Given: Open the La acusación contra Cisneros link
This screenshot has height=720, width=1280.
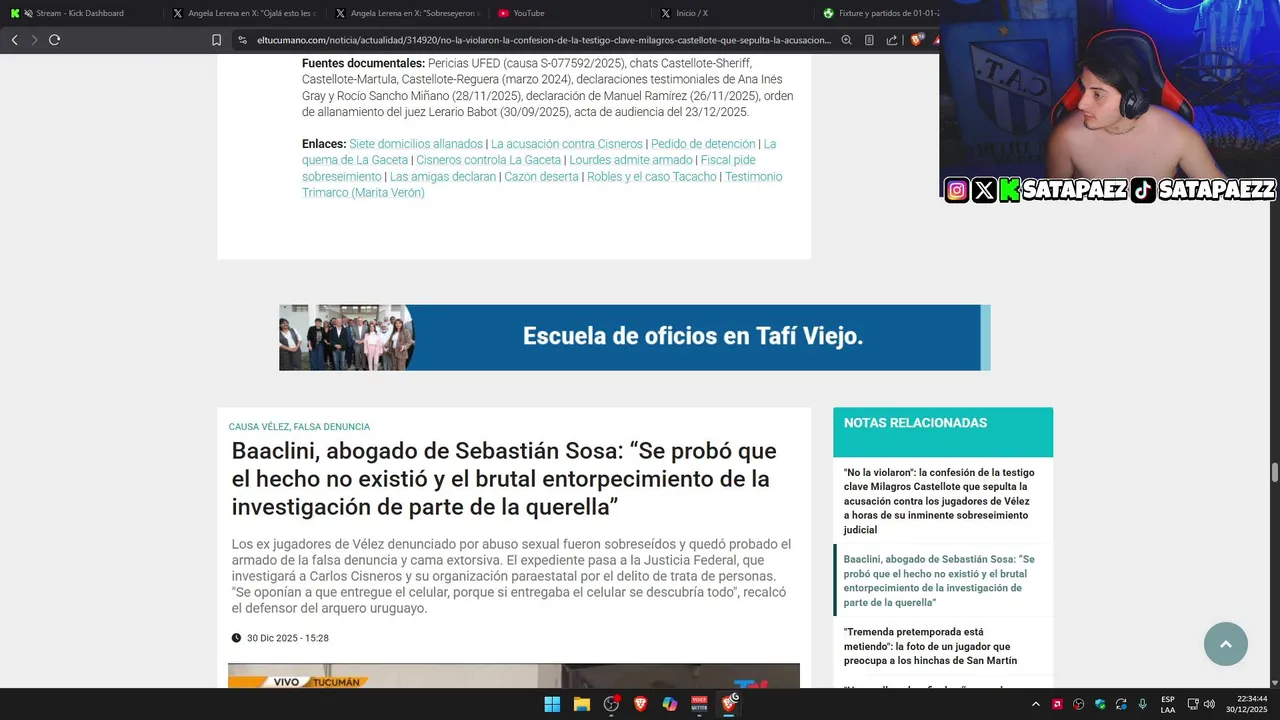Looking at the screenshot, I should click(x=567, y=144).
